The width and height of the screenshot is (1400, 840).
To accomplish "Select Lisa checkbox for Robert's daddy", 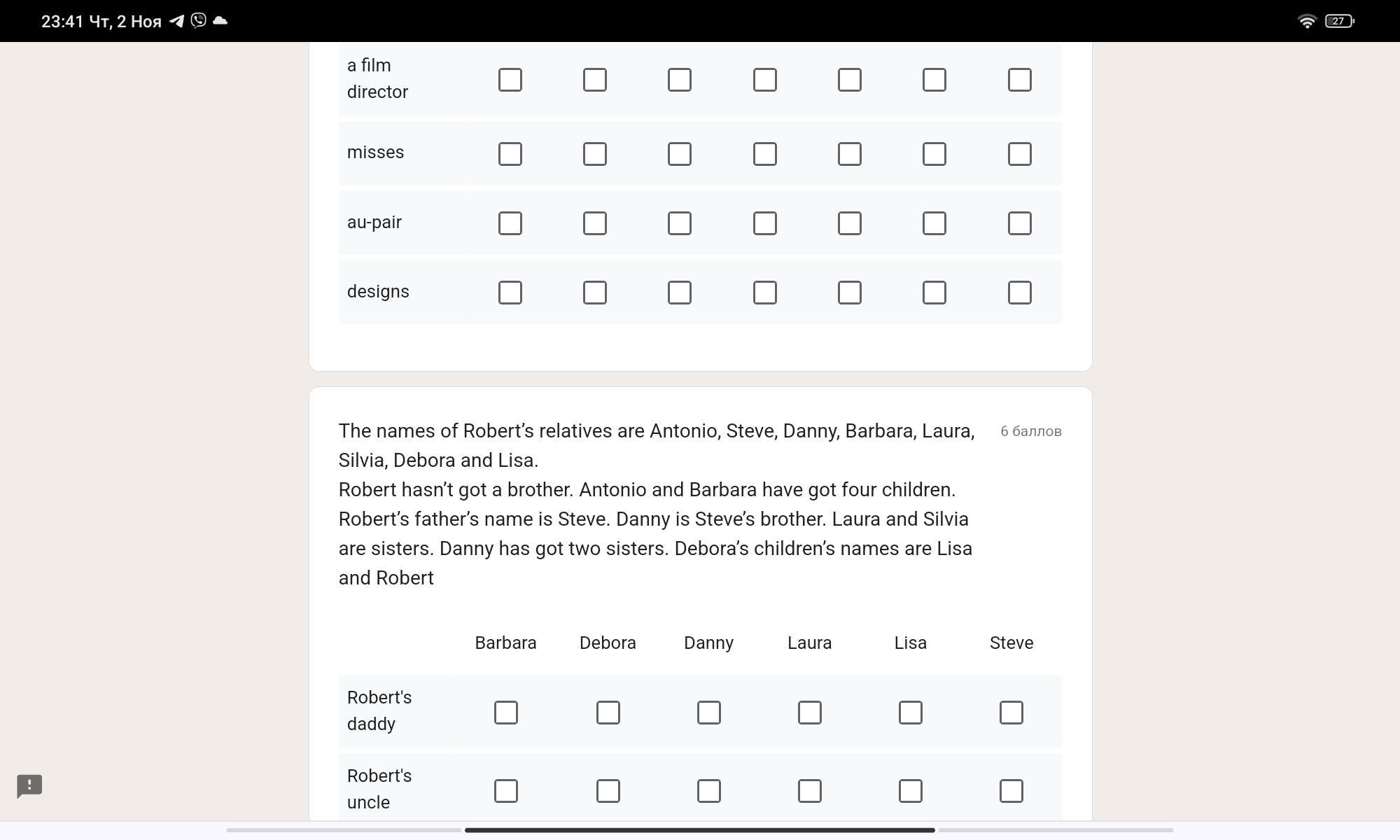I will coord(910,713).
